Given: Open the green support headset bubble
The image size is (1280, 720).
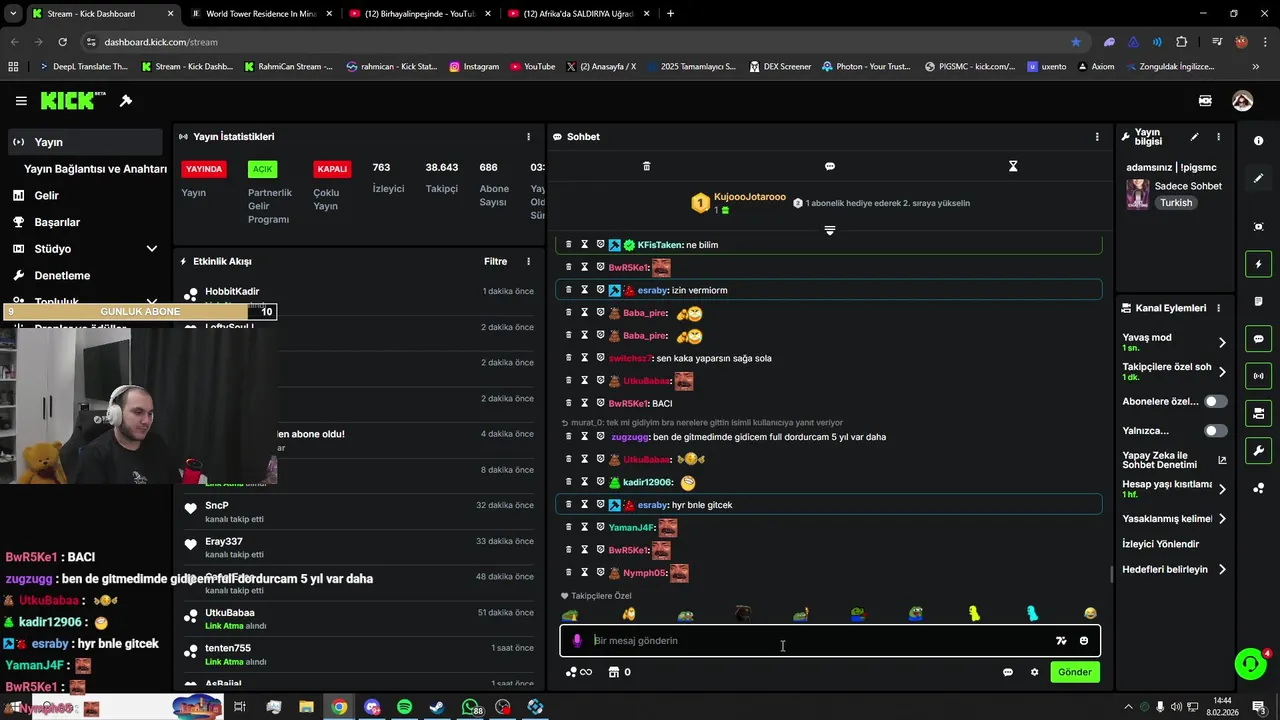Looking at the screenshot, I should (1250, 663).
